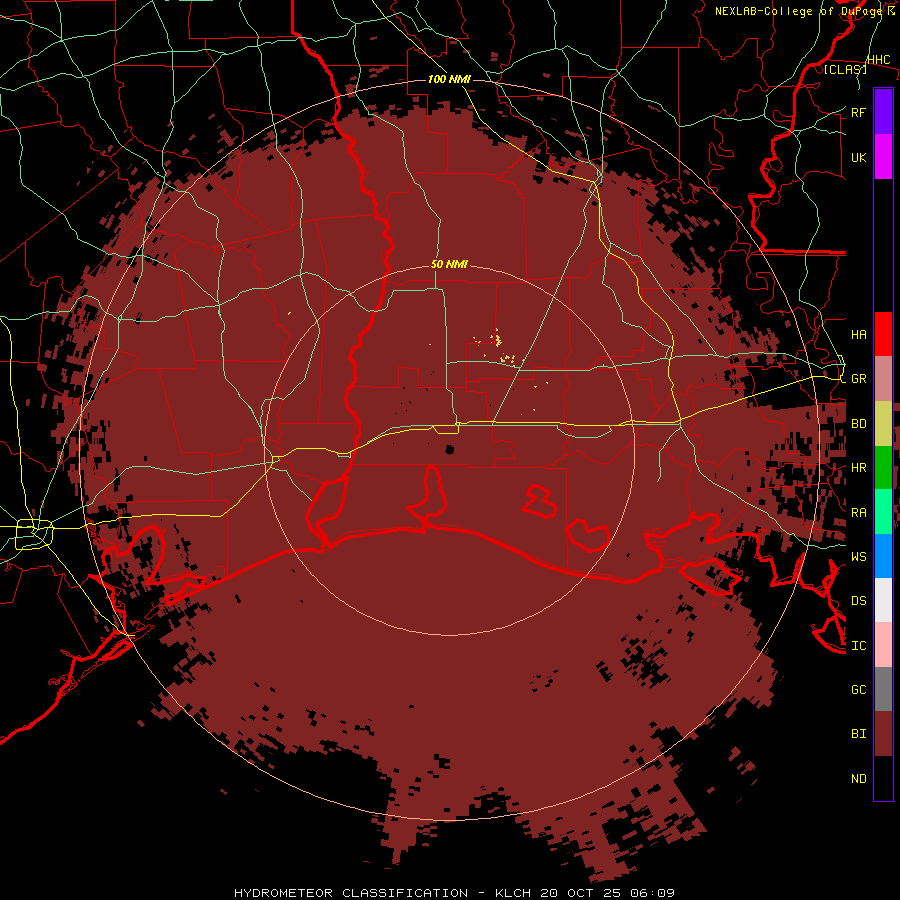Click the BI legend label
This screenshot has width=900, height=900.
(x=859, y=734)
